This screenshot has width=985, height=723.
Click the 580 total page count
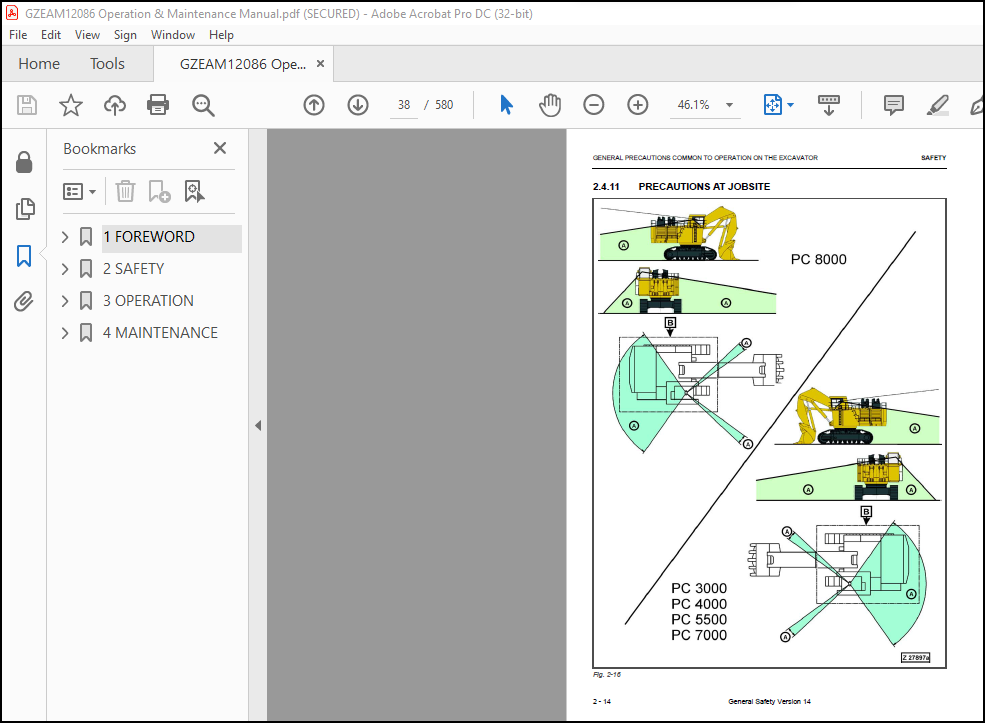point(444,105)
